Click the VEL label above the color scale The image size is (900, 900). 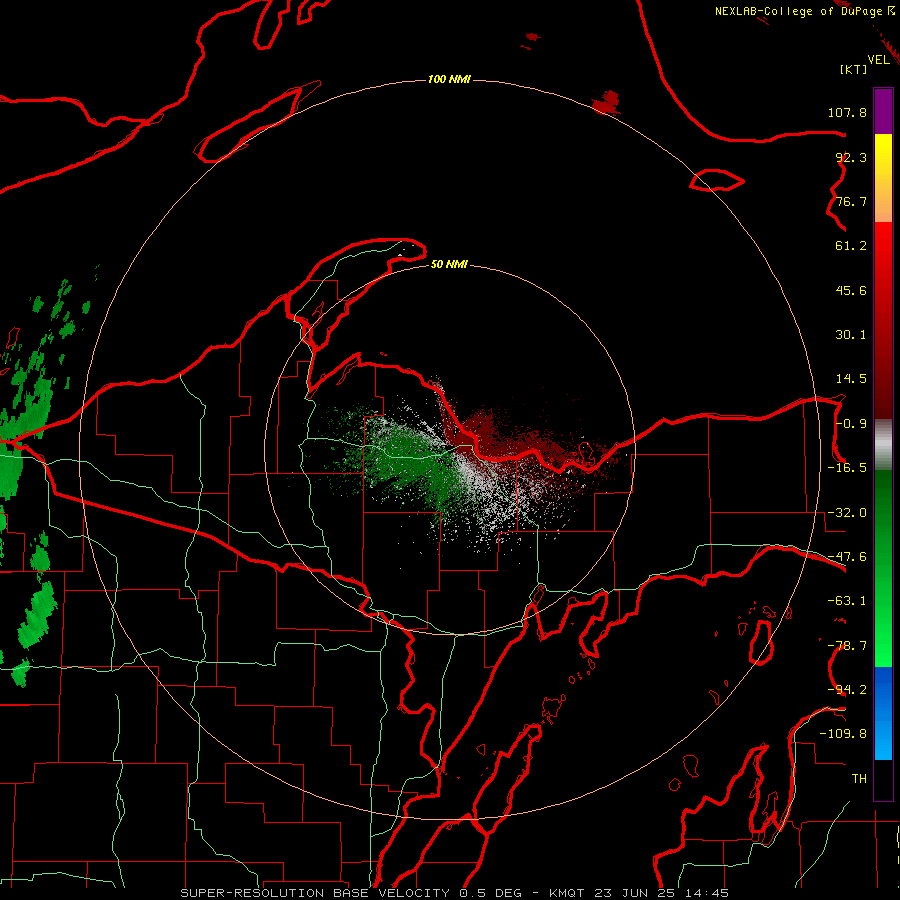pos(878,59)
